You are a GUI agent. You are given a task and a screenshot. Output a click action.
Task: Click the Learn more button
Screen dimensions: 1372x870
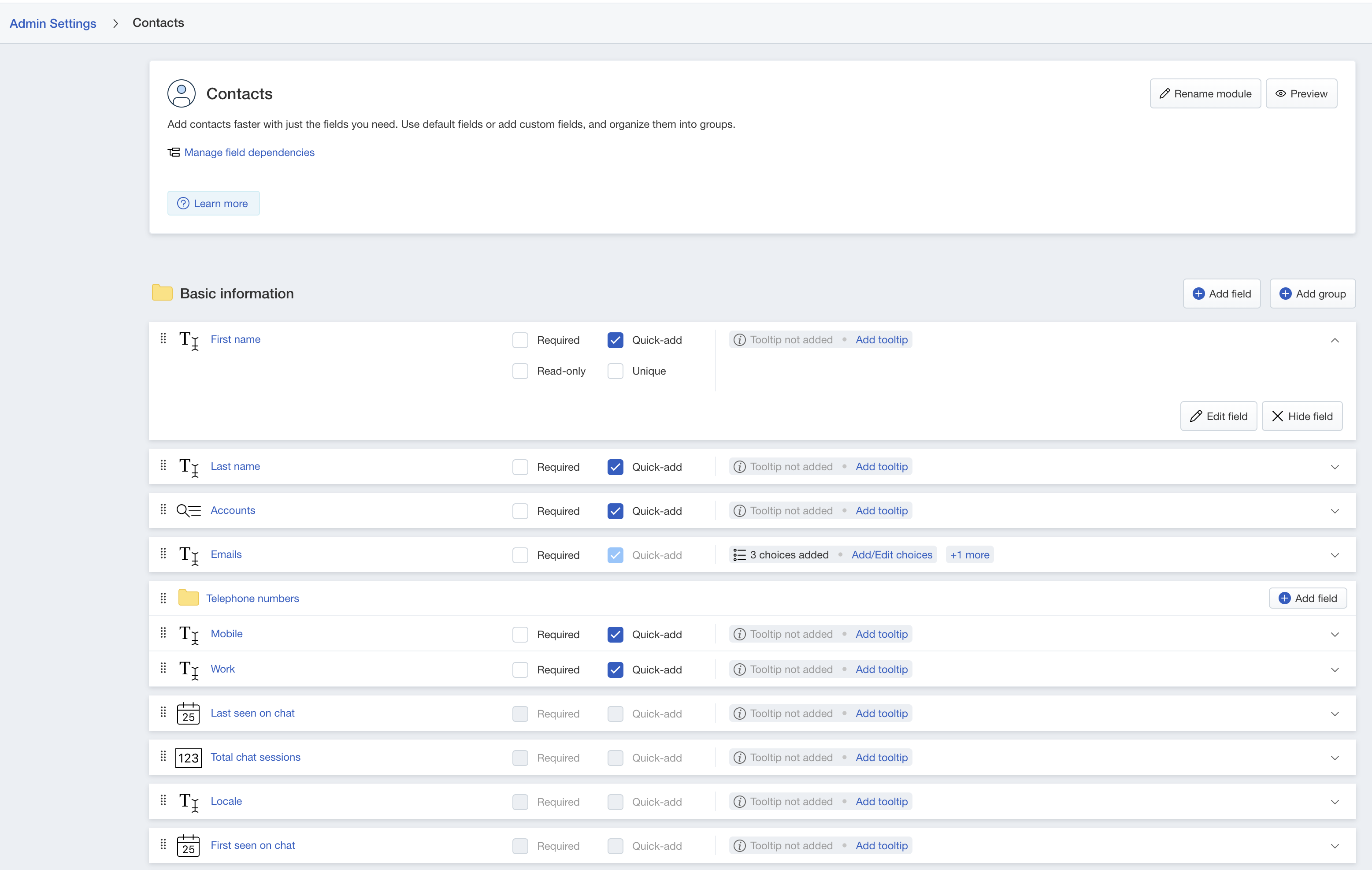click(213, 204)
